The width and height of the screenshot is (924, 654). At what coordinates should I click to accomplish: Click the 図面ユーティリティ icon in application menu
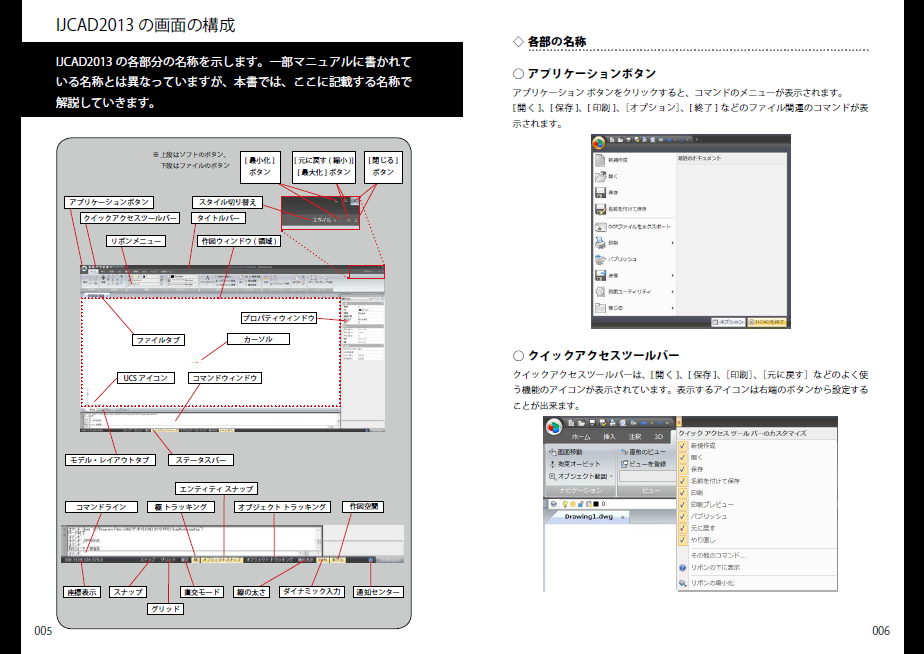click(600, 292)
